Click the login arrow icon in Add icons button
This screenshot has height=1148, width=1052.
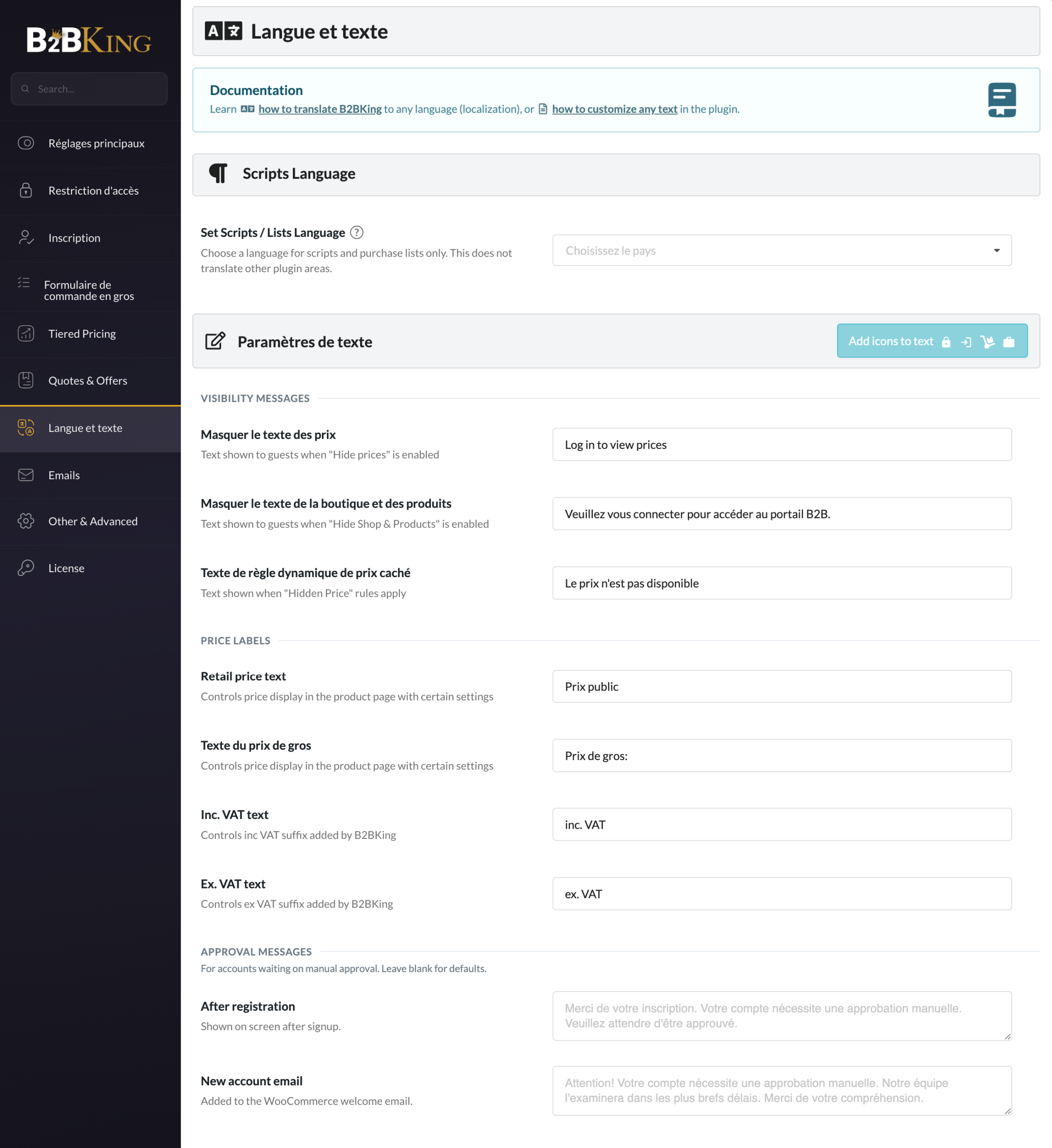point(966,342)
